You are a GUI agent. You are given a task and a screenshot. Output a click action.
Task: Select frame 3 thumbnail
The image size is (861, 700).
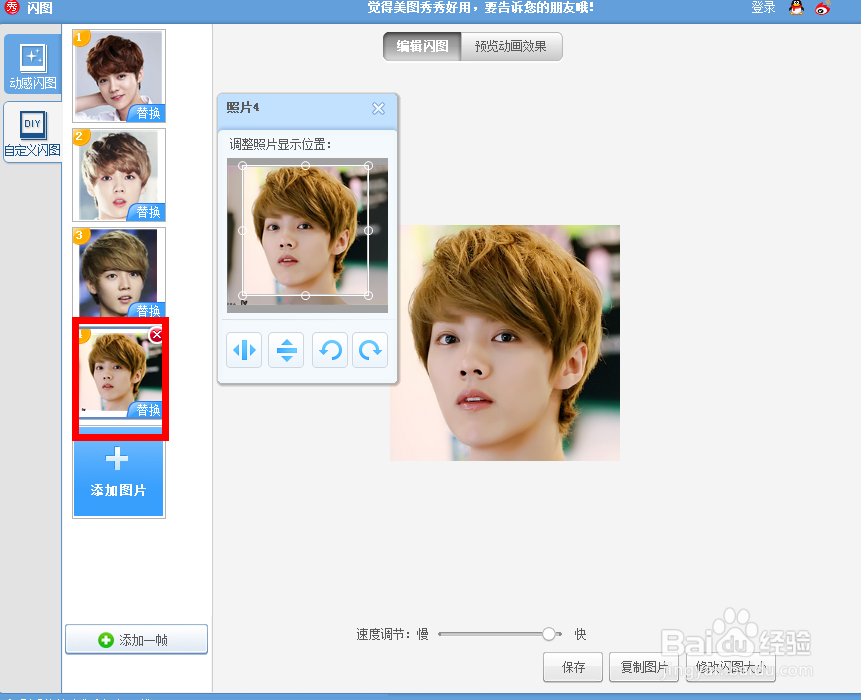[119, 273]
